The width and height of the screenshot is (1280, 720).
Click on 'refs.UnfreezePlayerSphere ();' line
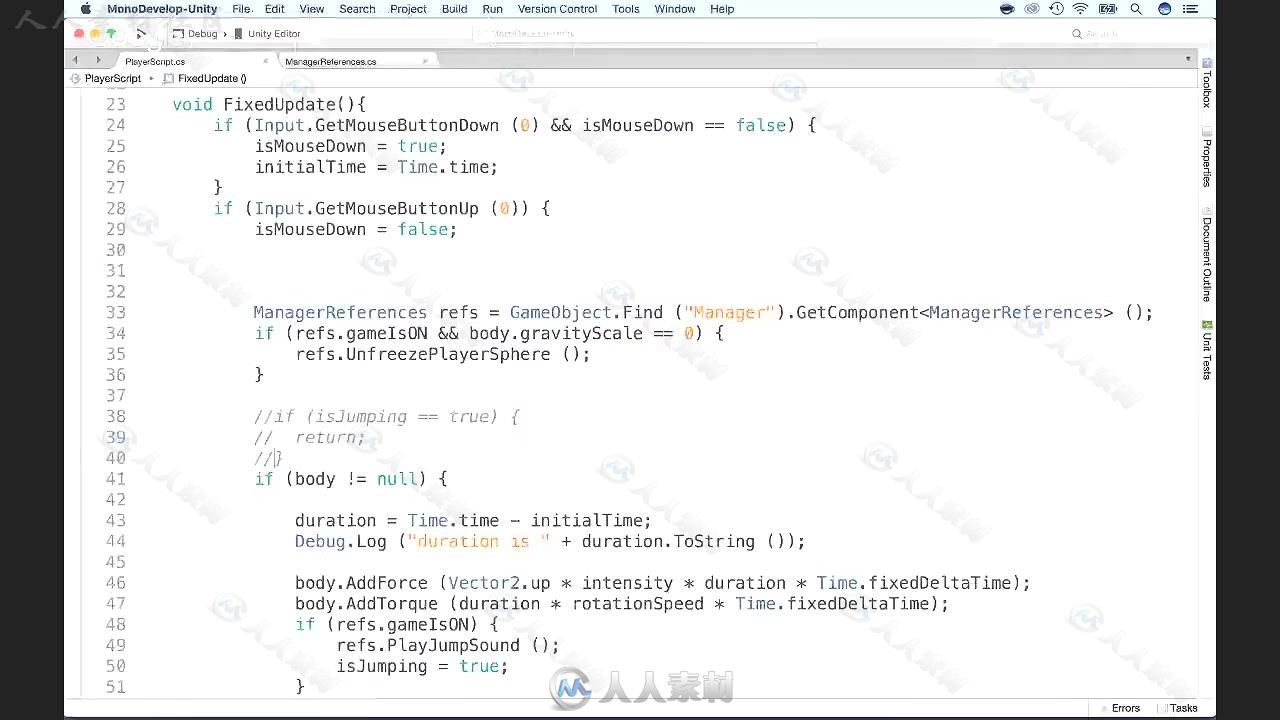(443, 354)
